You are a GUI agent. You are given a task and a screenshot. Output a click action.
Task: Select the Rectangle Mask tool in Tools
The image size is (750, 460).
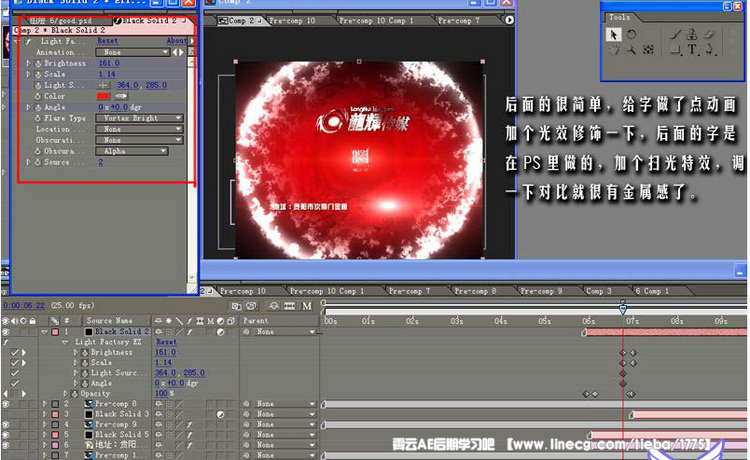(x=675, y=49)
